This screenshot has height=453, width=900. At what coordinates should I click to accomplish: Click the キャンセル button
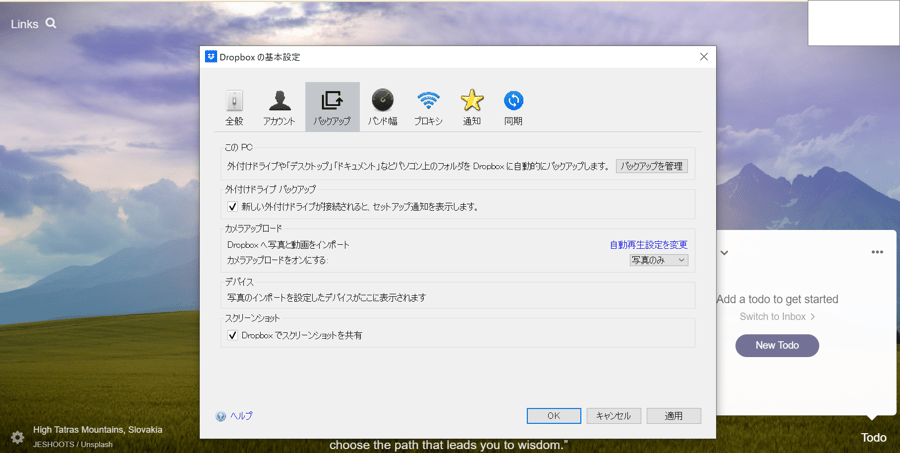tap(614, 416)
